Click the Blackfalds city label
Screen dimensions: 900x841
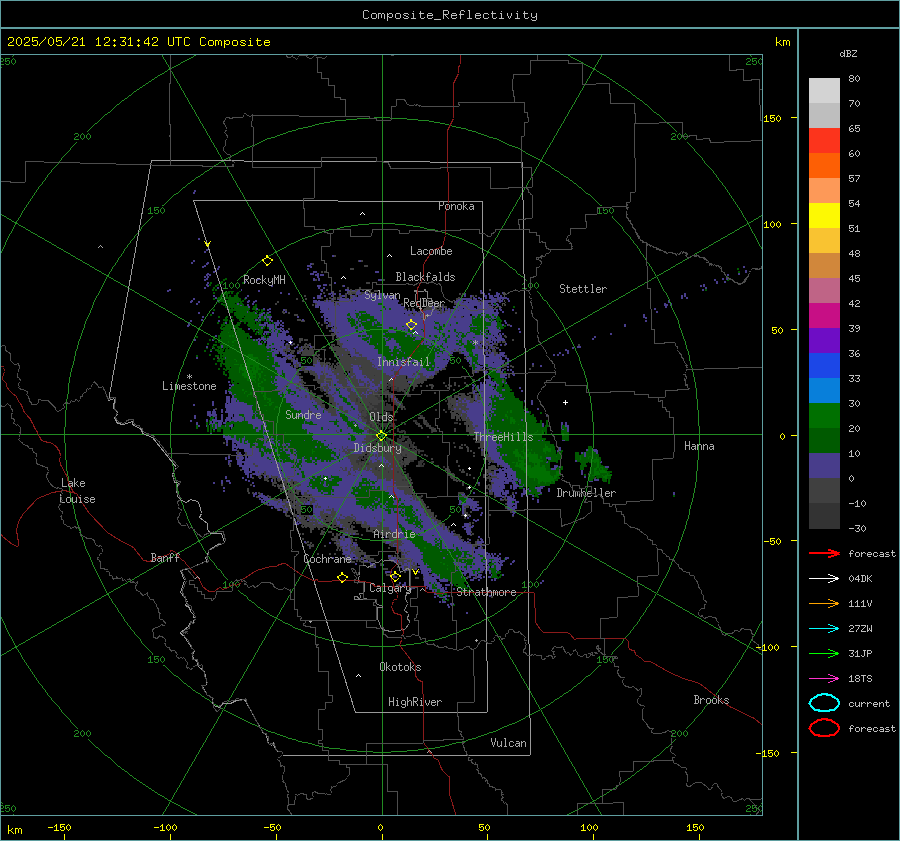(425, 277)
